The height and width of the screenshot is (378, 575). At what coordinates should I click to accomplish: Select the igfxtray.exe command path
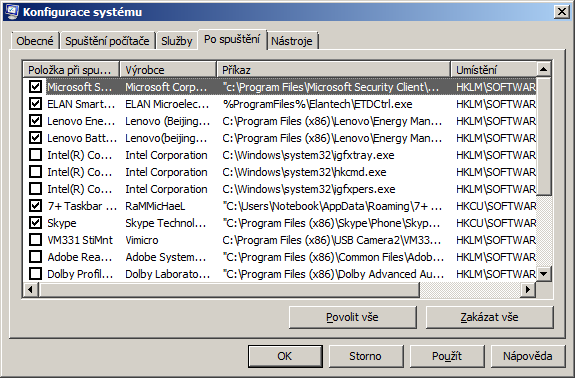(x=308, y=155)
